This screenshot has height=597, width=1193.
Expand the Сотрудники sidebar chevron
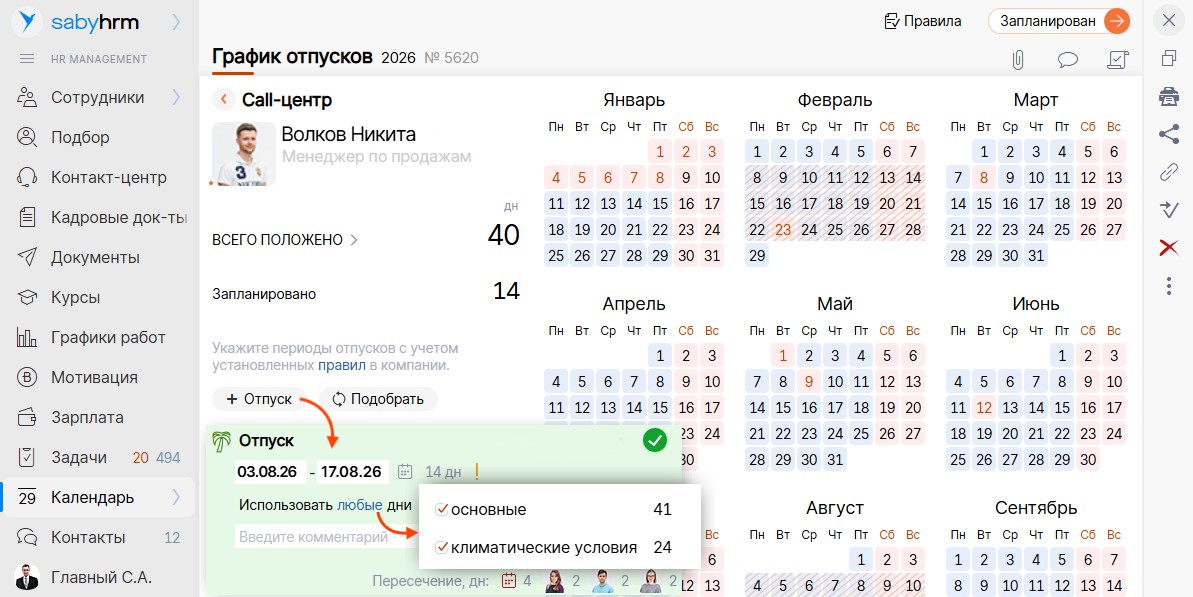tap(177, 97)
